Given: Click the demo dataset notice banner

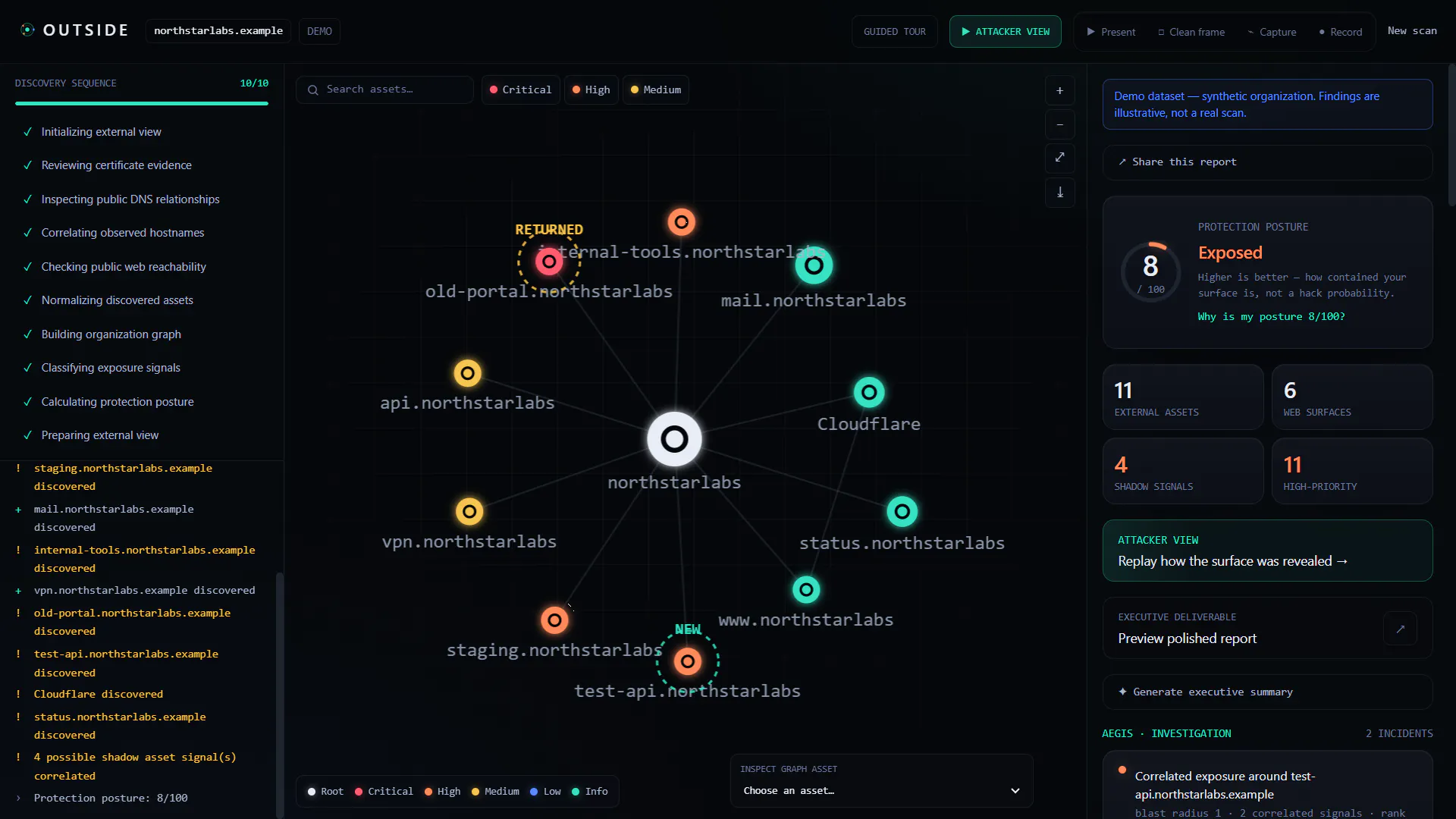Looking at the screenshot, I should [x=1267, y=105].
